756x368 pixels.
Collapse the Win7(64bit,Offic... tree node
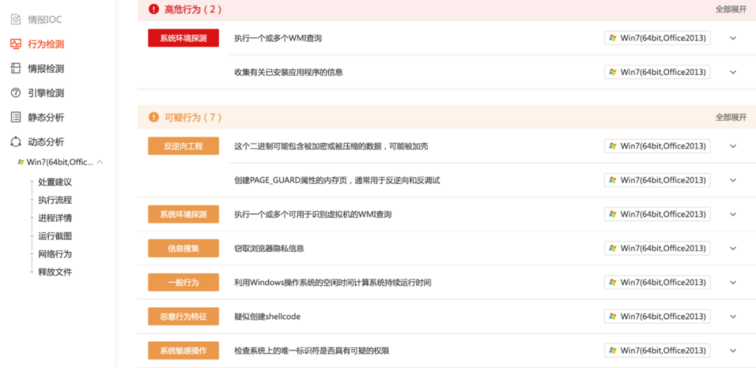[x=100, y=162]
